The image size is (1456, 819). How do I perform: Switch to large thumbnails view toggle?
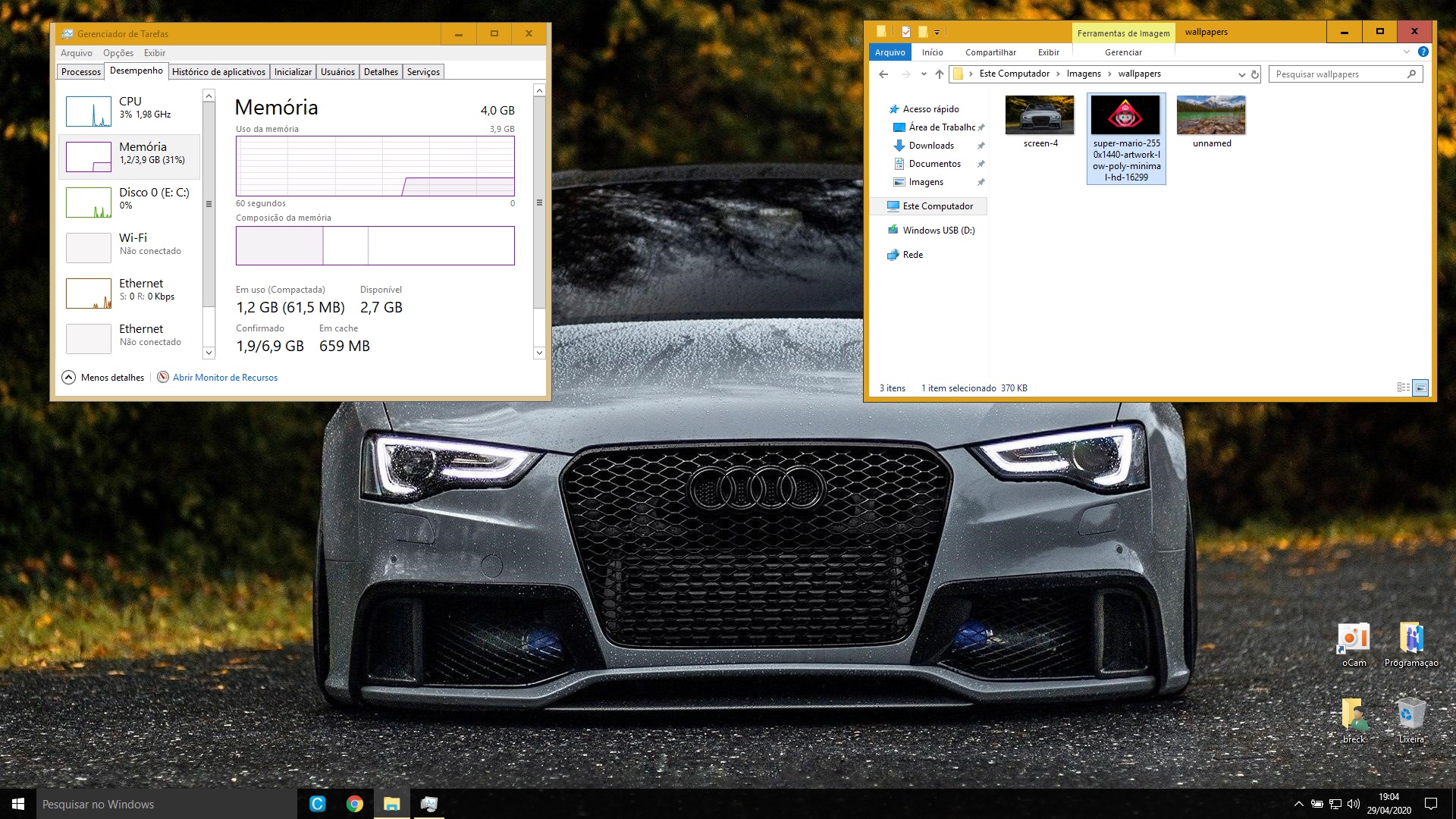[1421, 388]
